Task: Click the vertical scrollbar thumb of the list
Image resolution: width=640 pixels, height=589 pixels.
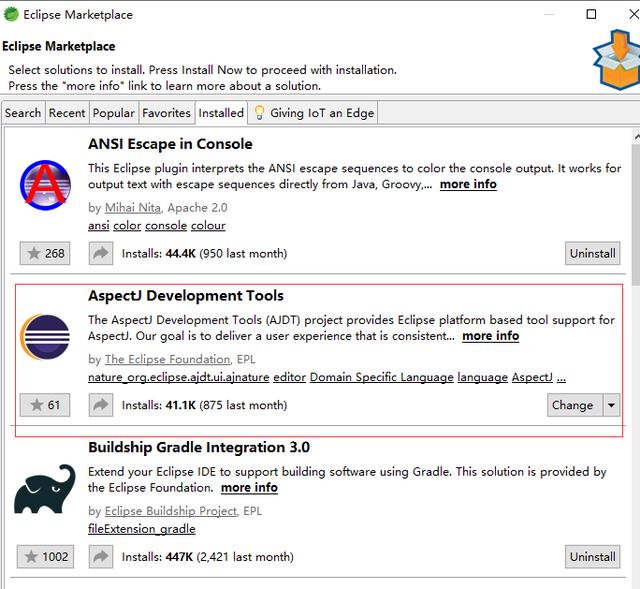Action: (636, 214)
